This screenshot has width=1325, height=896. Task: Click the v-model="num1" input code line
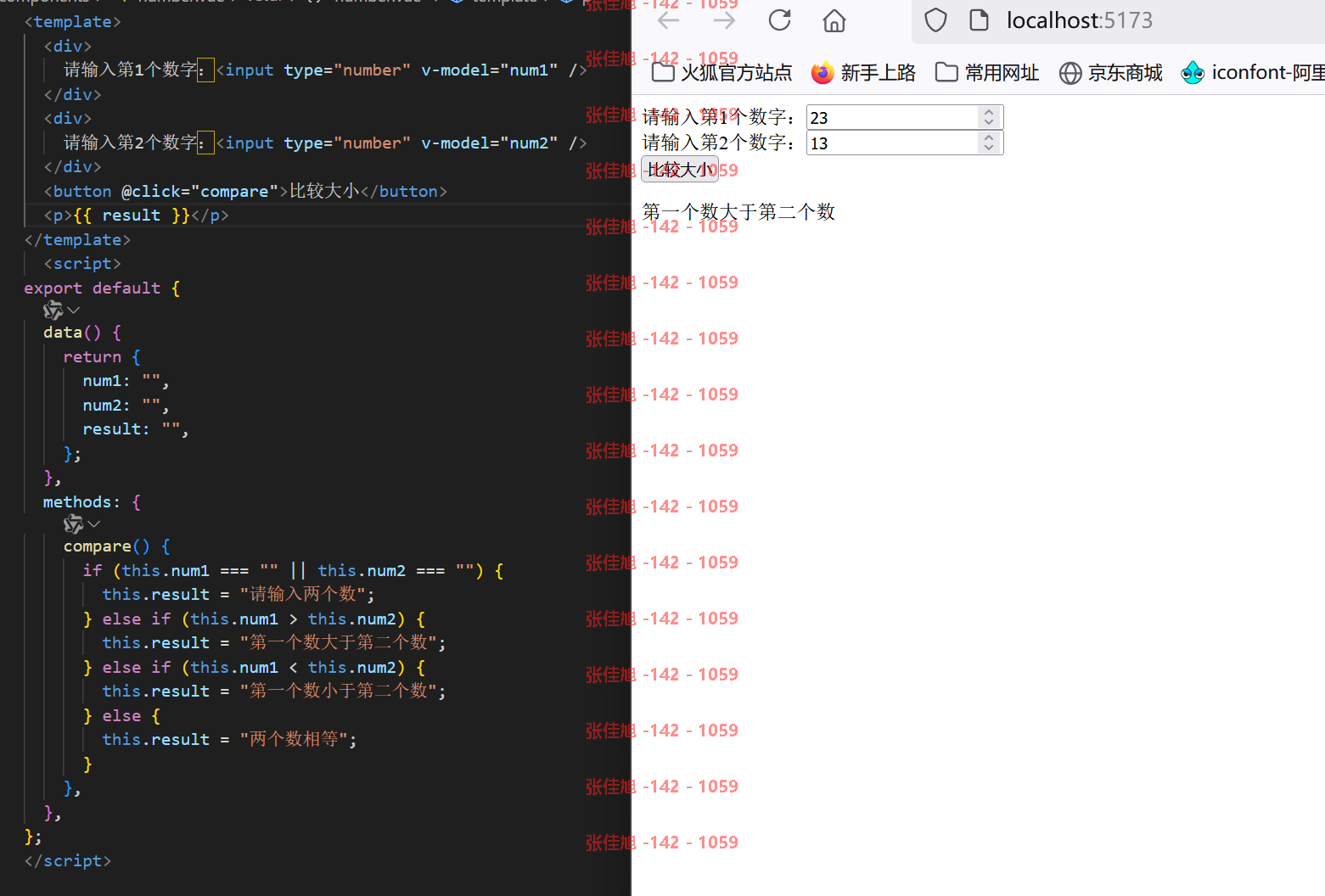tap(325, 70)
